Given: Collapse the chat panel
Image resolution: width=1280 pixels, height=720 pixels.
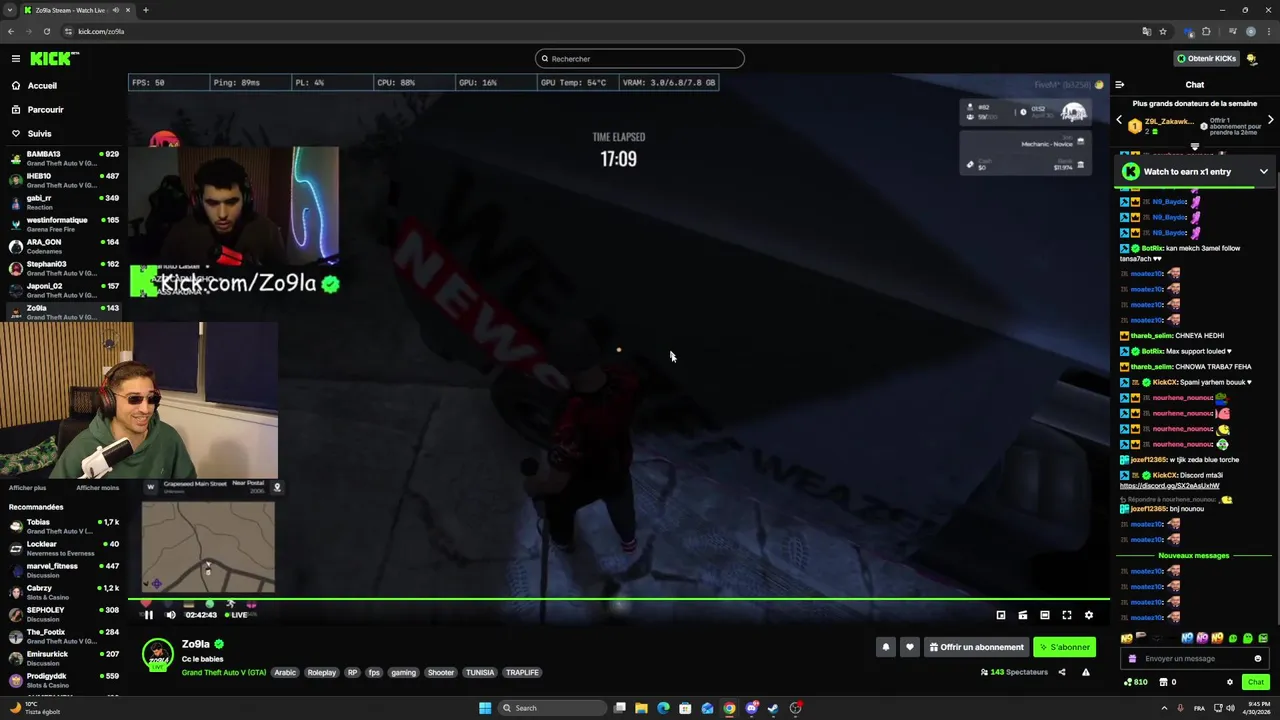Looking at the screenshot, I should (1120, 85).
